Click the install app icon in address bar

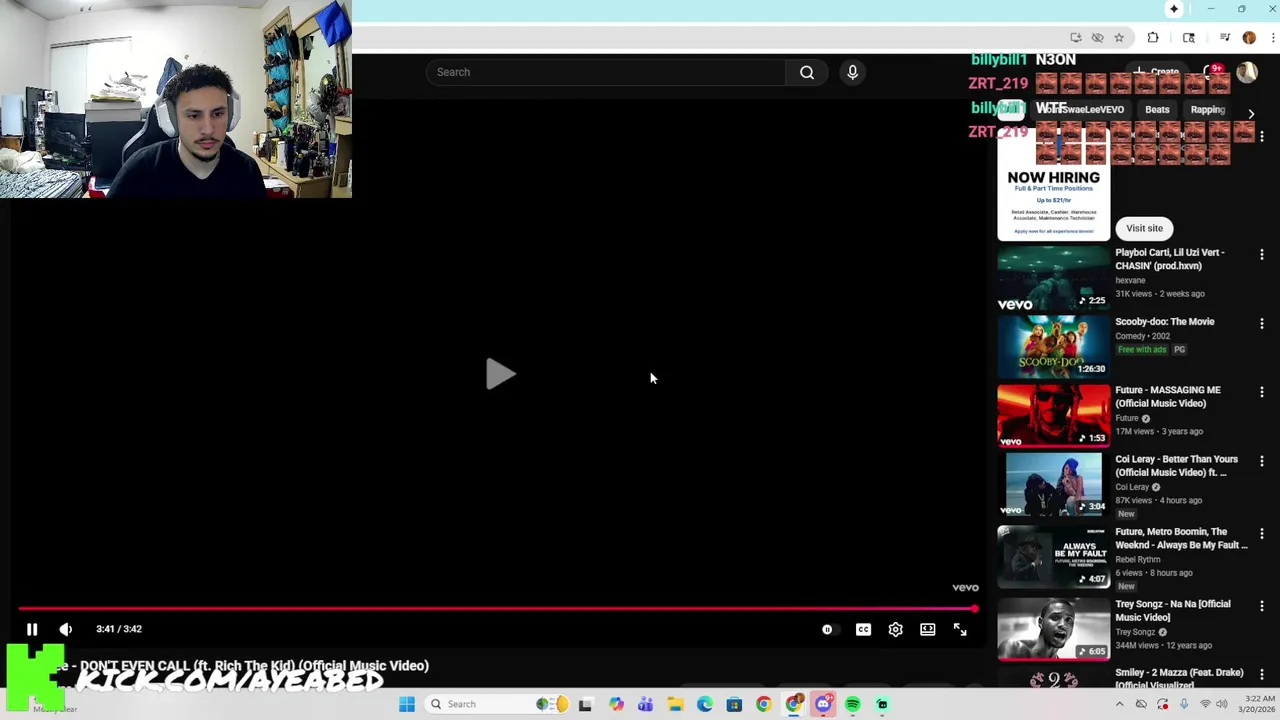1076,38
